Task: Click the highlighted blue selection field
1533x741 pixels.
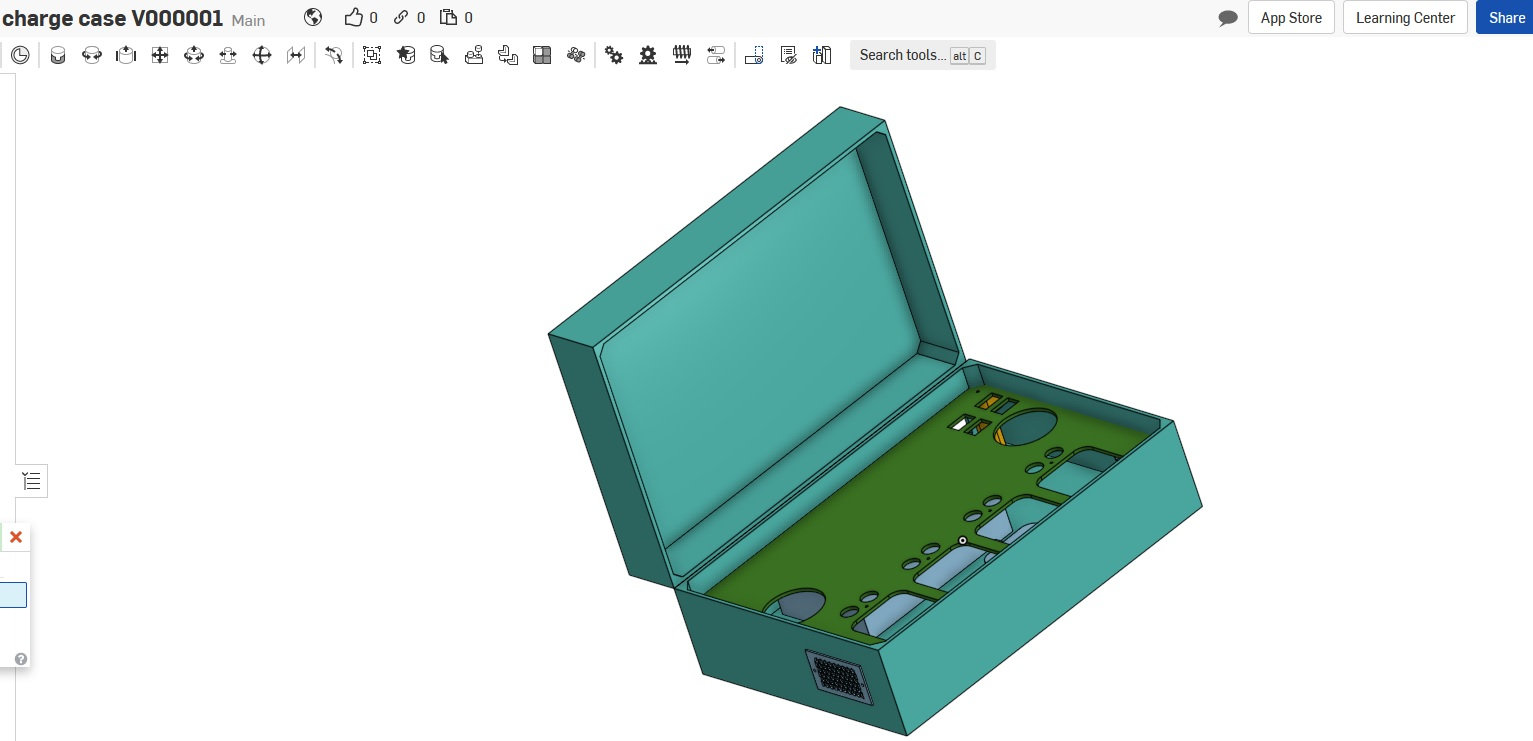Action: click(13, 595)
